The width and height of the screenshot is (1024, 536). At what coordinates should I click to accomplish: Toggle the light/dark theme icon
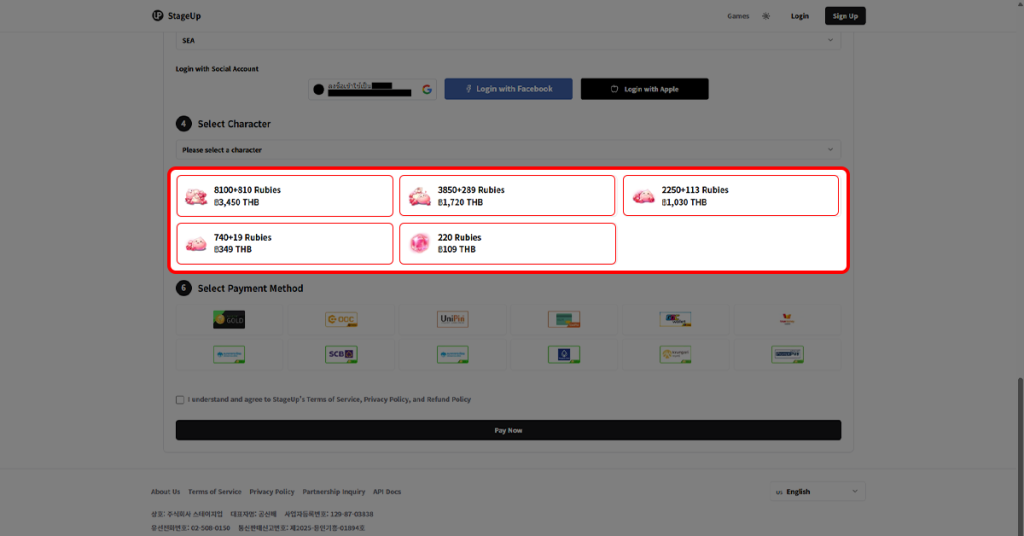coord(766,16)
